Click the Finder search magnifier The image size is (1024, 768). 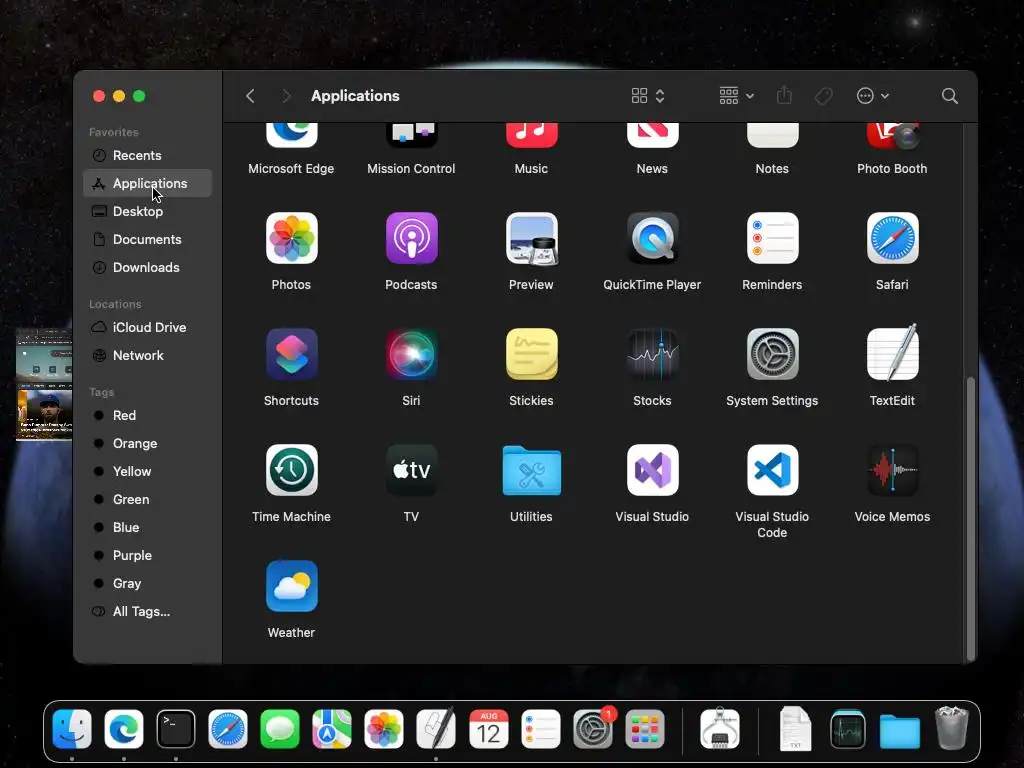[950, 96]
